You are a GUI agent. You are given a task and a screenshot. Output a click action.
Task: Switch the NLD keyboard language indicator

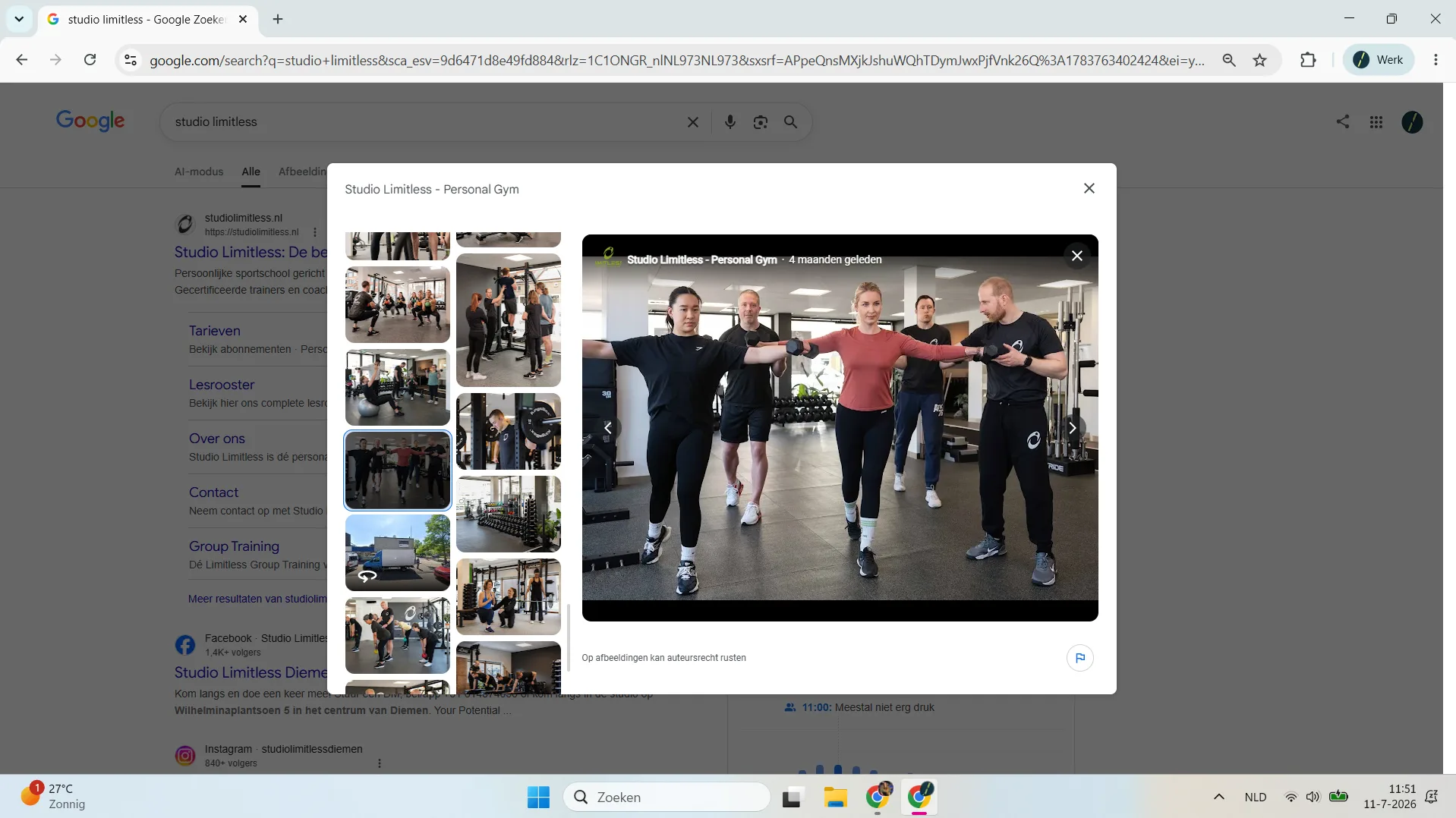click(1256, 797)
